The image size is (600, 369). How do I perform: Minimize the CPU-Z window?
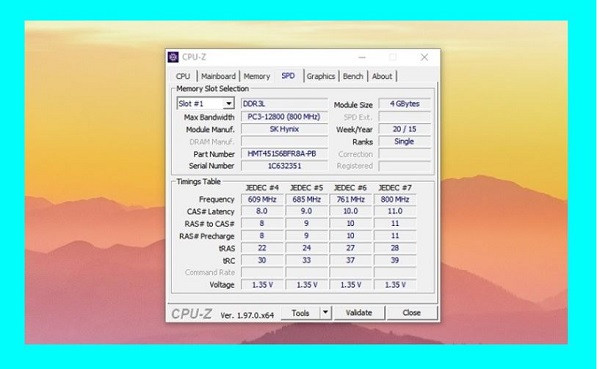point(362,57)
